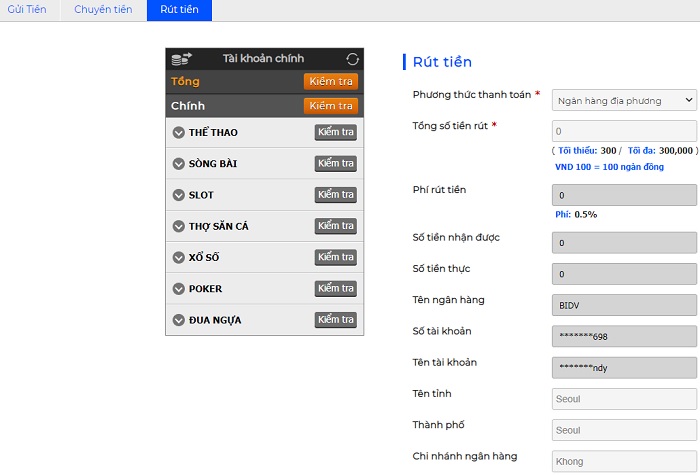The width and height of the screenshot is (700, 475).
Task: Expand the THỂ THAO chevron icon
Action: [x=178, y=133]
